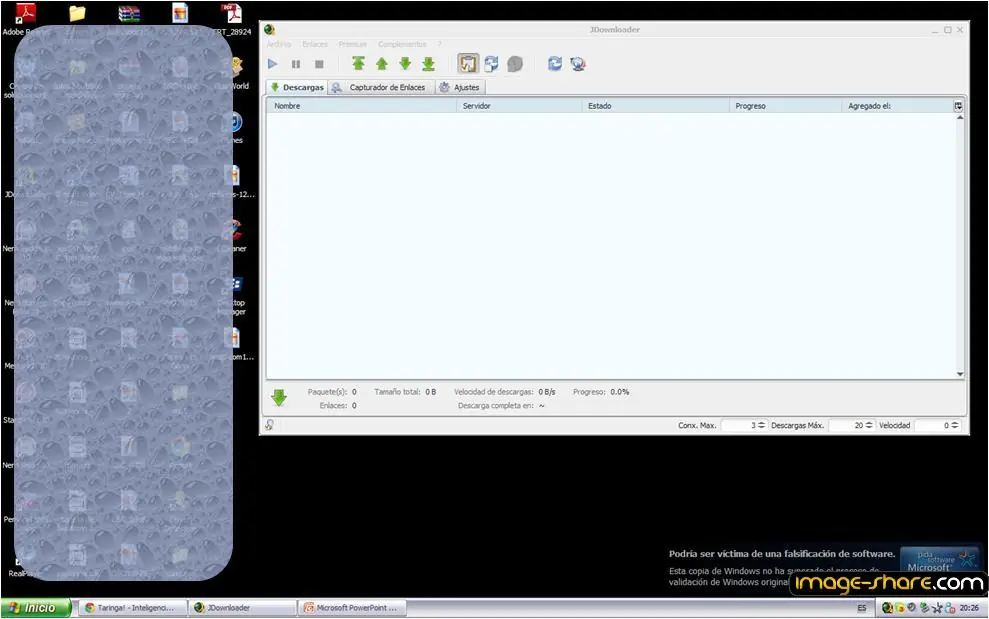This screenshot has width=989, height=619.
Task: Open the WinRAR archive desktop icon
Action: (x=129, y=13)
